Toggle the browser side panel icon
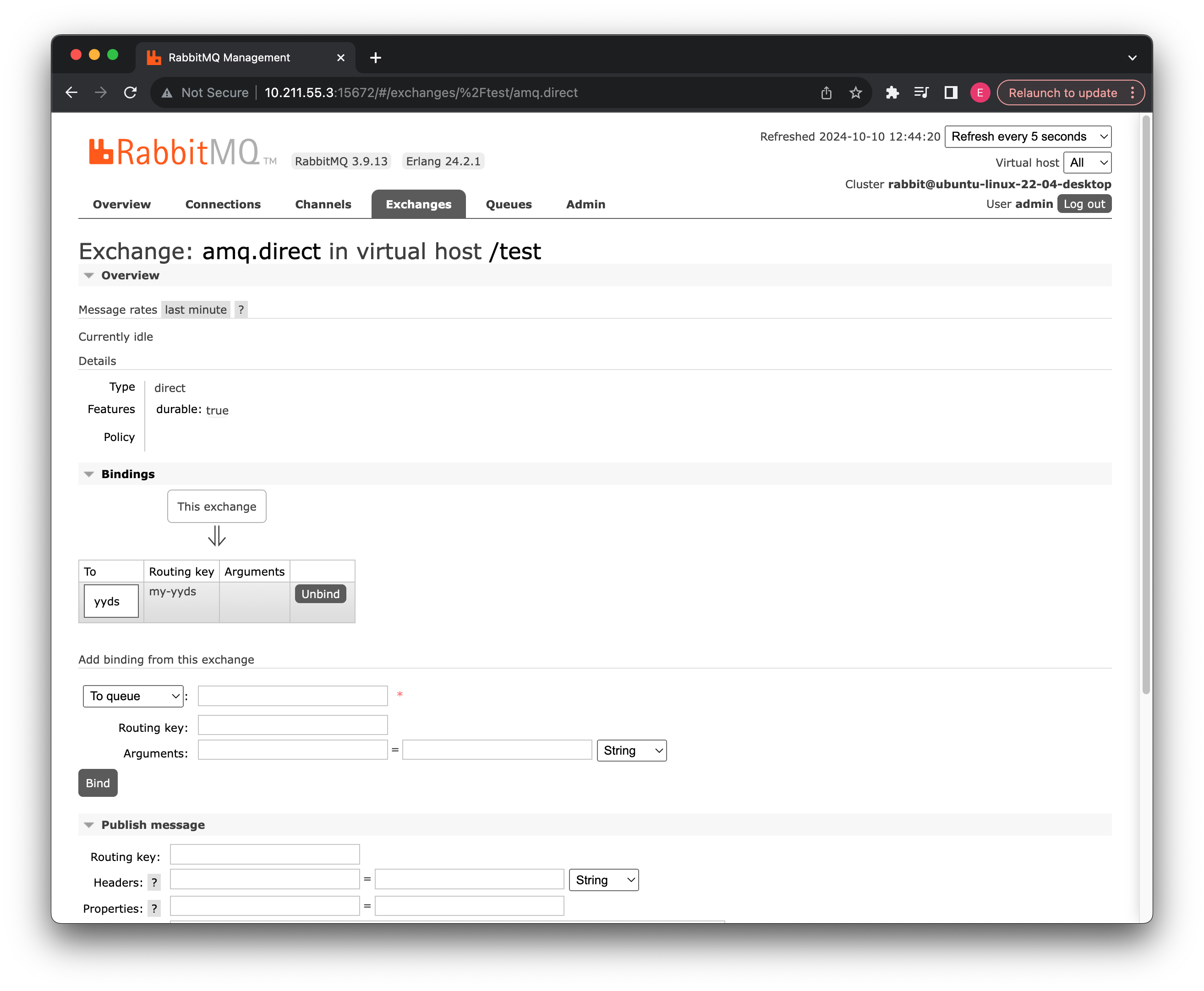Viewport: 1204px width, 991px height. point(950,93)
